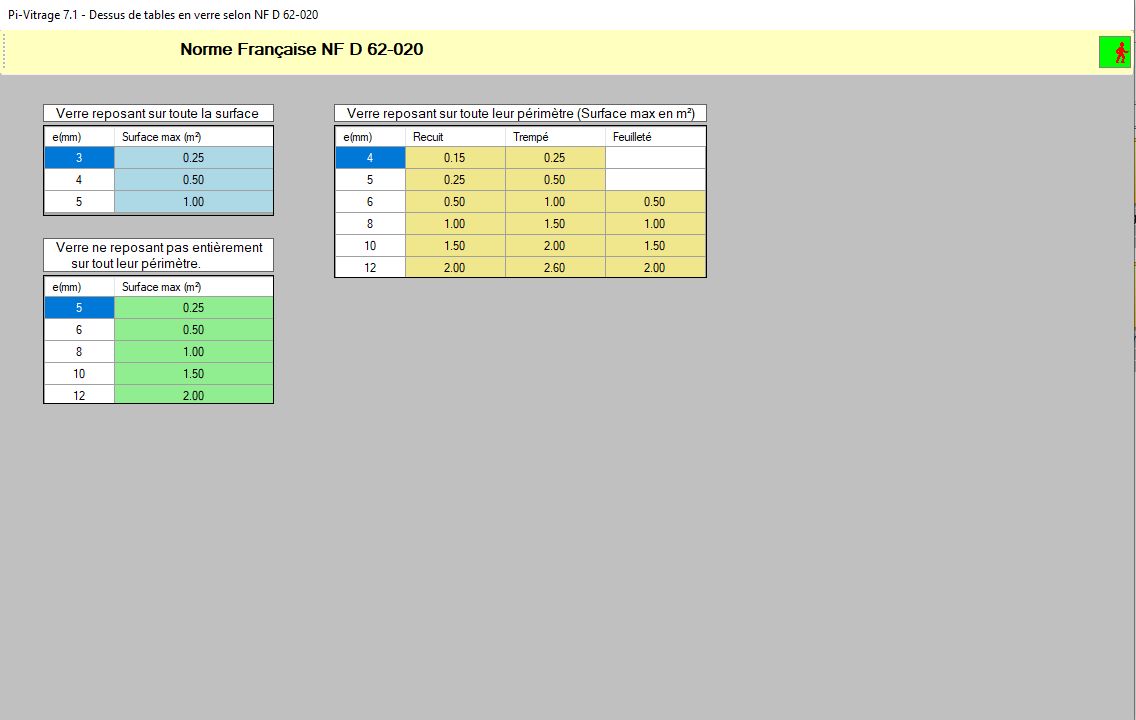Screen dimensions: 1136x720
Task: Click the Norme Française NF D 62-020 title
Action: tap(301, 49)
